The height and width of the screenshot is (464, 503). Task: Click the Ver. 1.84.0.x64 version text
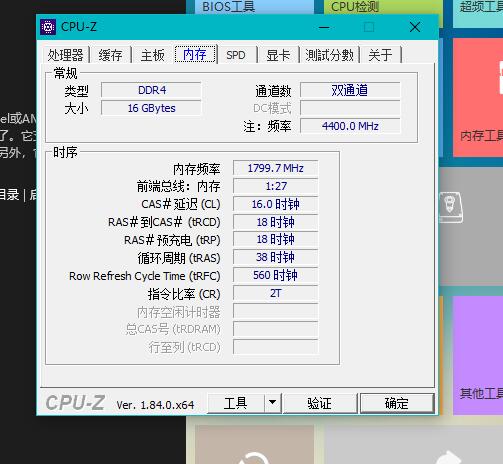[x=155, y=405]
